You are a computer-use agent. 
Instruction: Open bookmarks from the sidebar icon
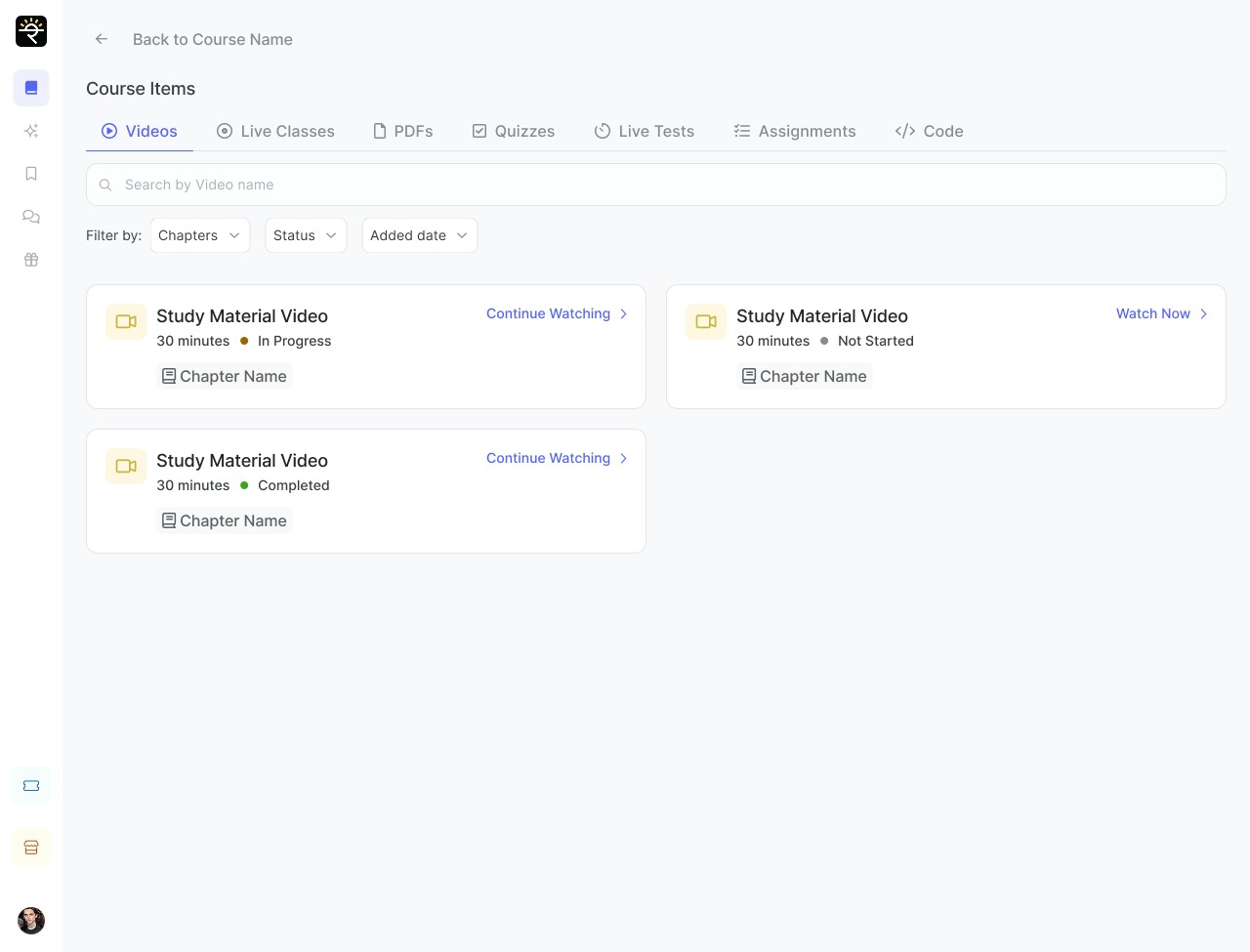[x=31, y=174]
